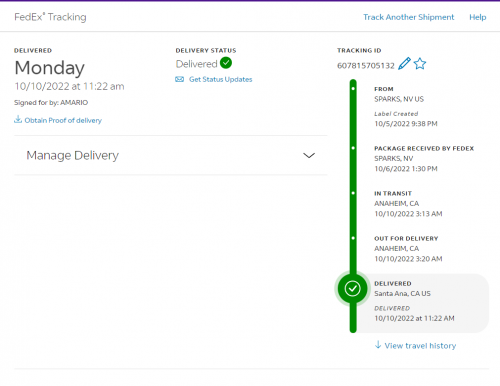Click the Santa Ana, CA US delivered location
The width and height of the screenshot is (500, 386).
coord(402,294)
